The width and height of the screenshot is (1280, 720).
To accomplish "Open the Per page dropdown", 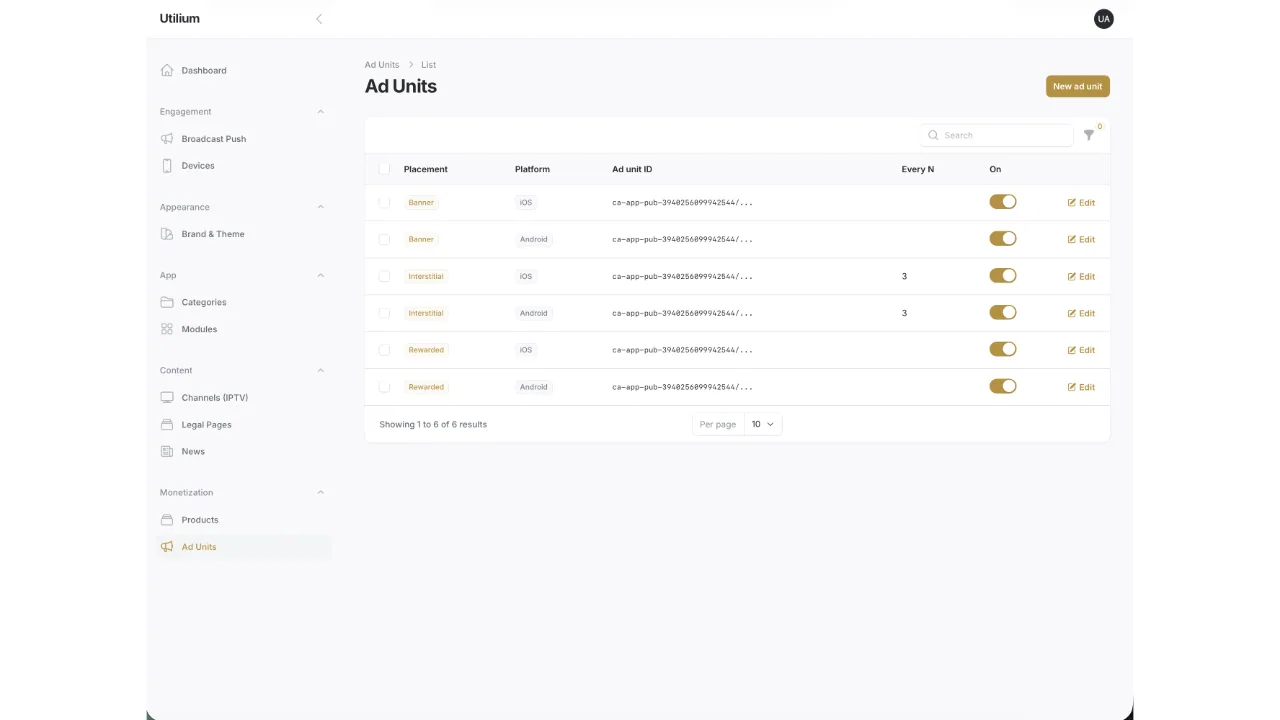I will [763, 424].
